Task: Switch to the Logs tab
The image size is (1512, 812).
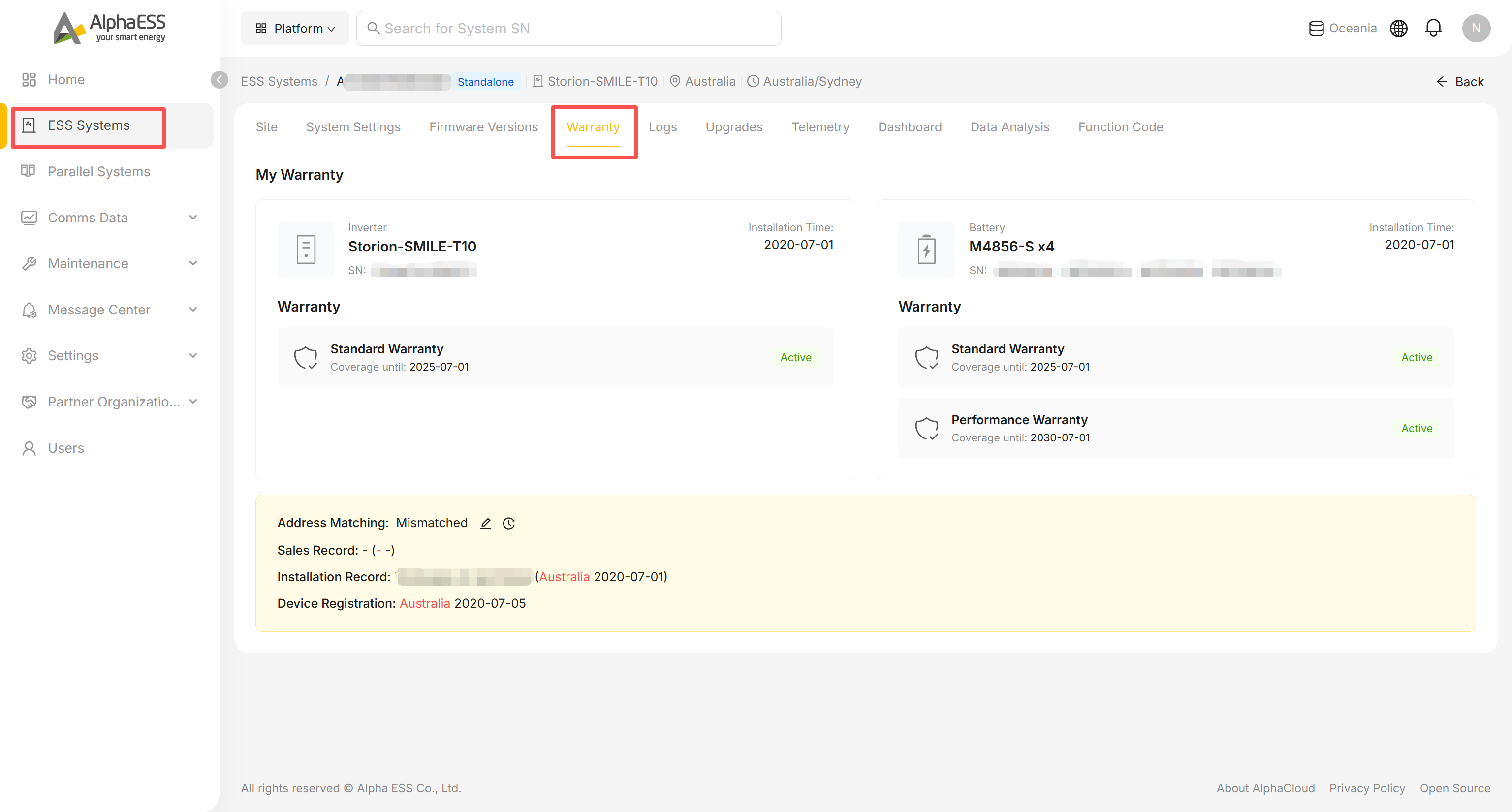Action: coord(662,127)
